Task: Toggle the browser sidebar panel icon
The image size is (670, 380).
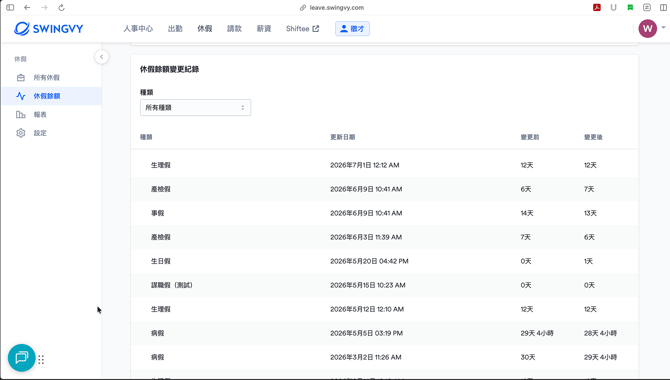Action: tap(10, 8)
